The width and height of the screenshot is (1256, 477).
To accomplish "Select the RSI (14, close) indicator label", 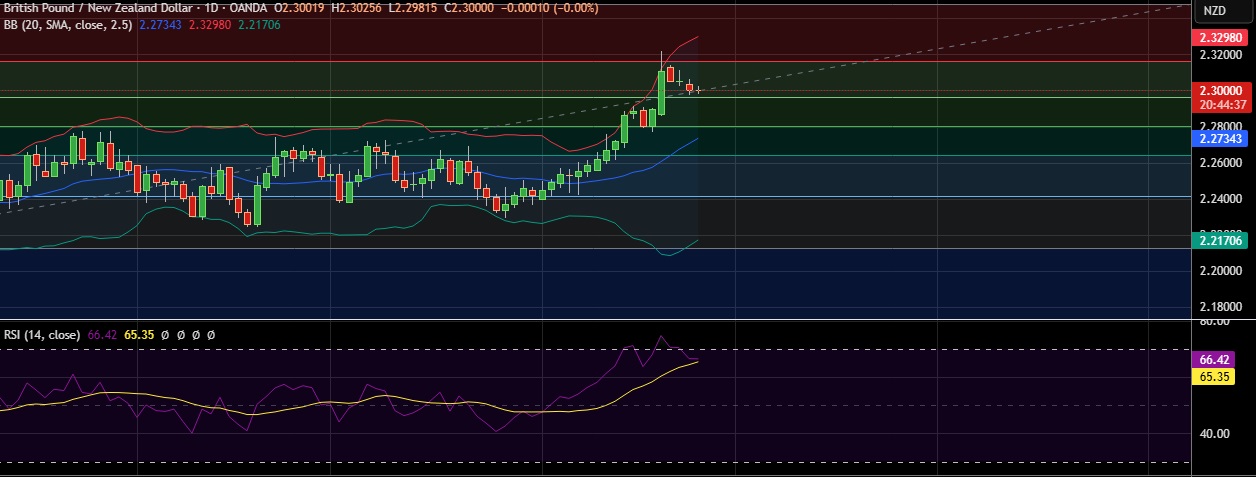I will [40, 335].
